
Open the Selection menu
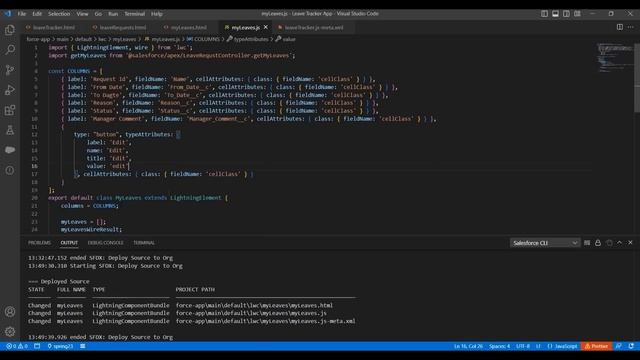tap(59, 13)
